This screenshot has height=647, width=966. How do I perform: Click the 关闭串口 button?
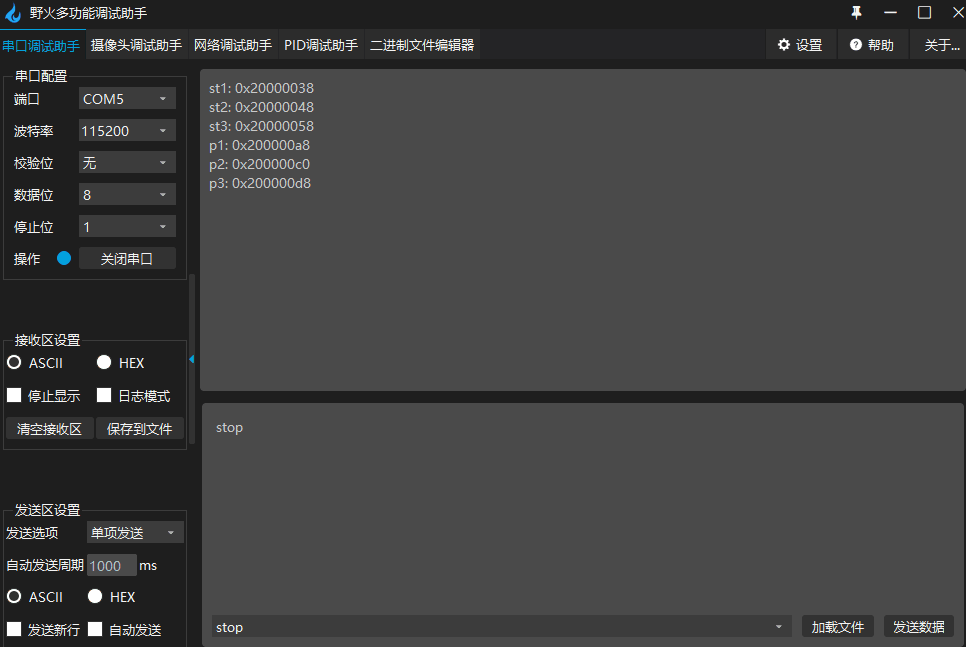[x=127, y=259]
